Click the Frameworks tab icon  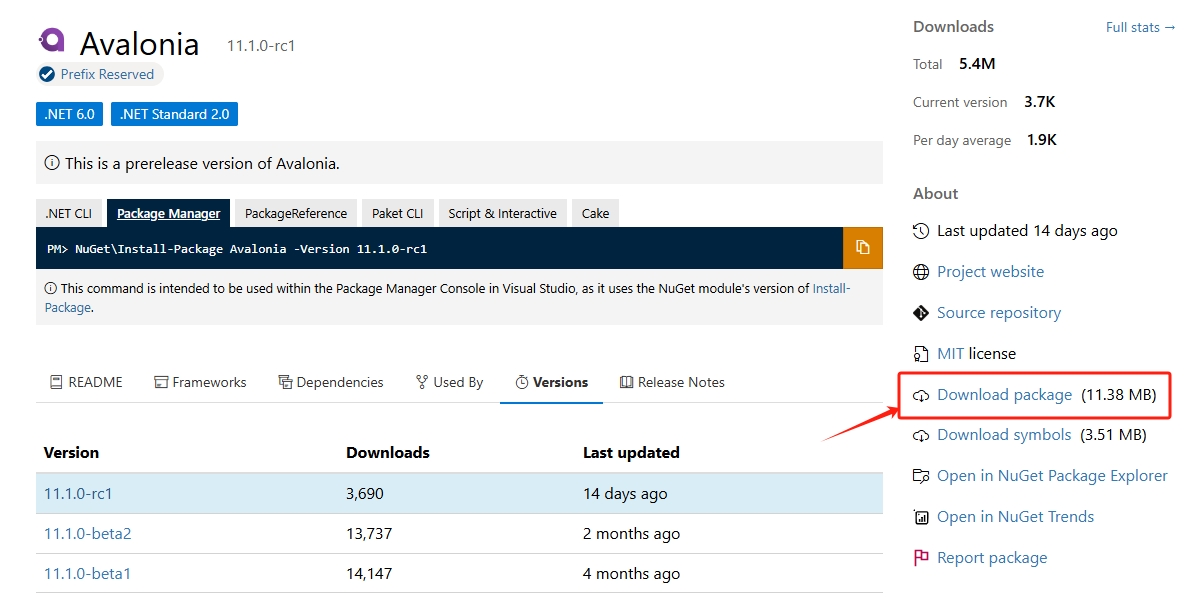(x=160, y=382)
